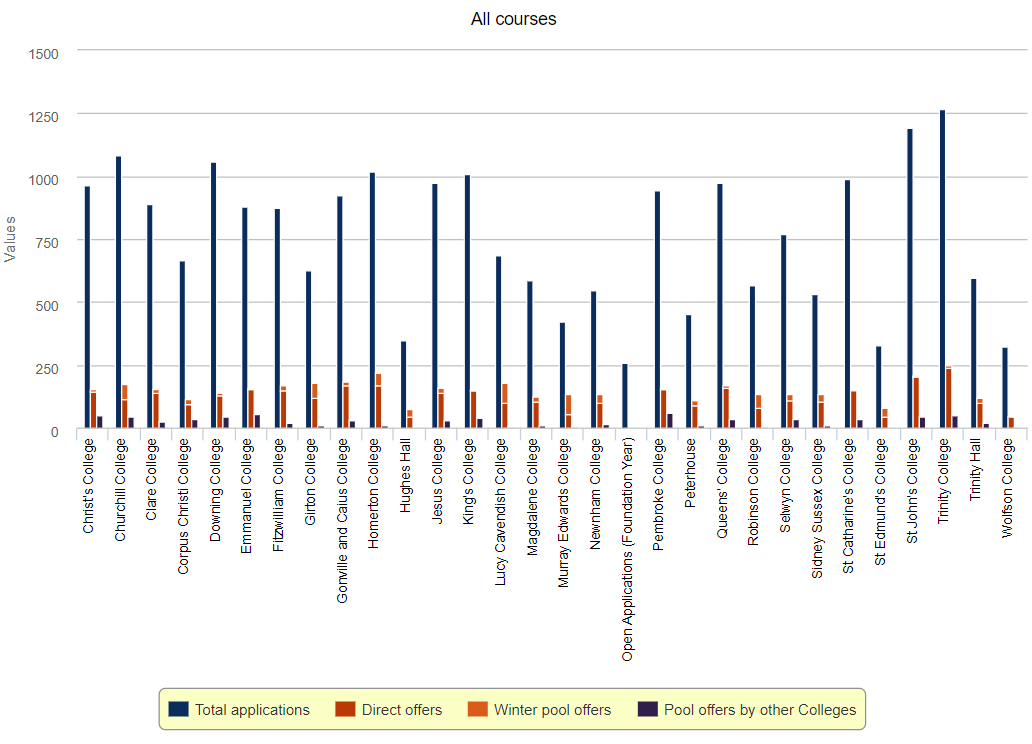Viewport: 1032px width, 744px height.
Task: Click St John's College Total applications bar
Action: (x=910, y=278)
